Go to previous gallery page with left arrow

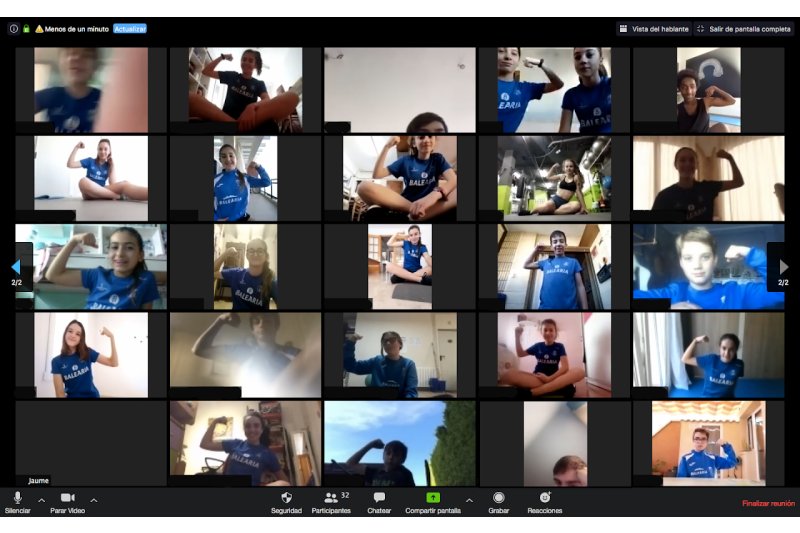[15, 267]
